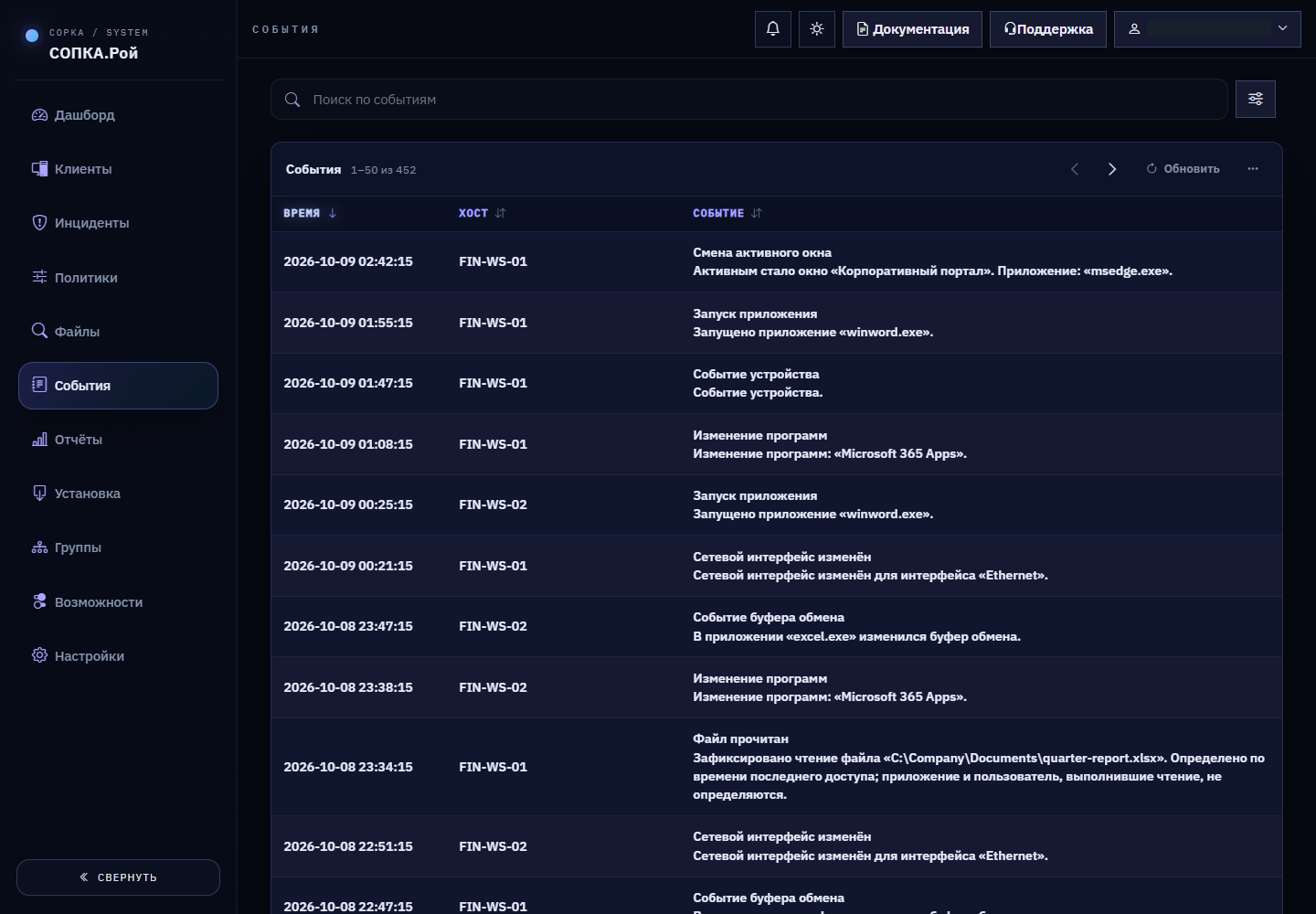The height and width of the screenshot is (914, 1316).
Task: Click the Обновить refresh button
Action: [1183, 169]
